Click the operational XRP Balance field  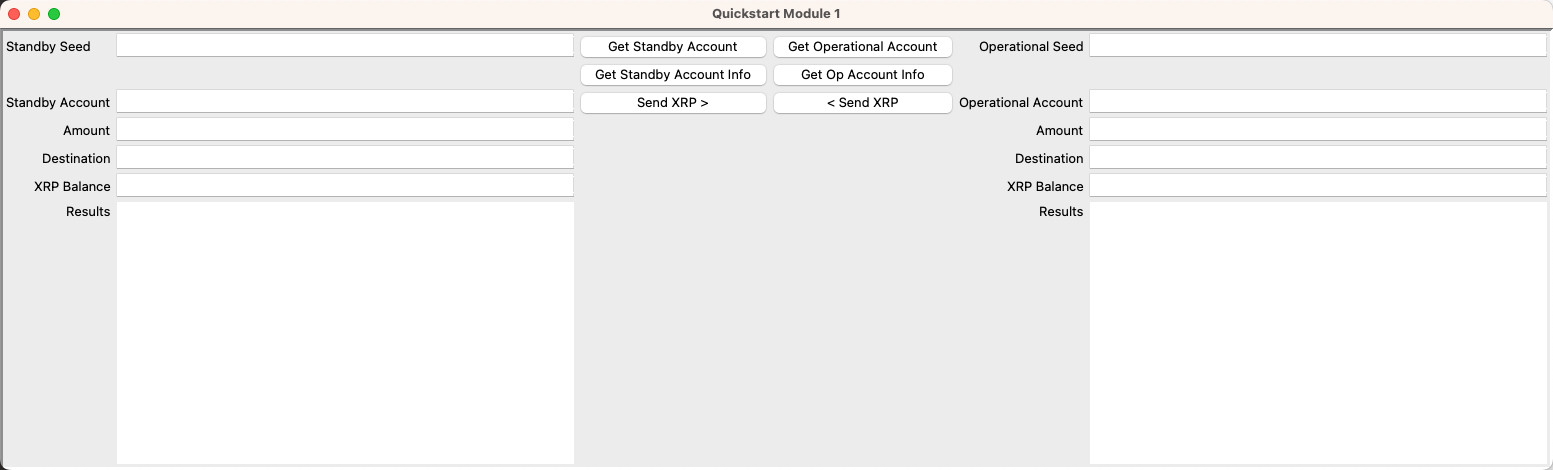tap(1317, 186)
